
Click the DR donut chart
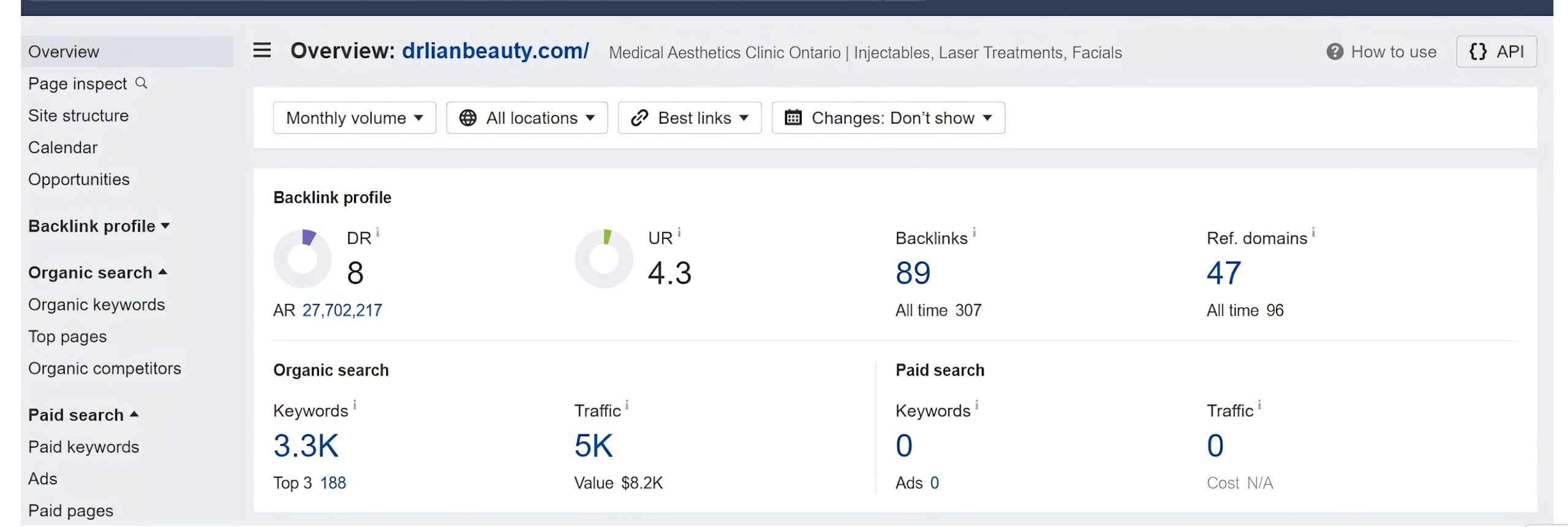click(303, 259)
